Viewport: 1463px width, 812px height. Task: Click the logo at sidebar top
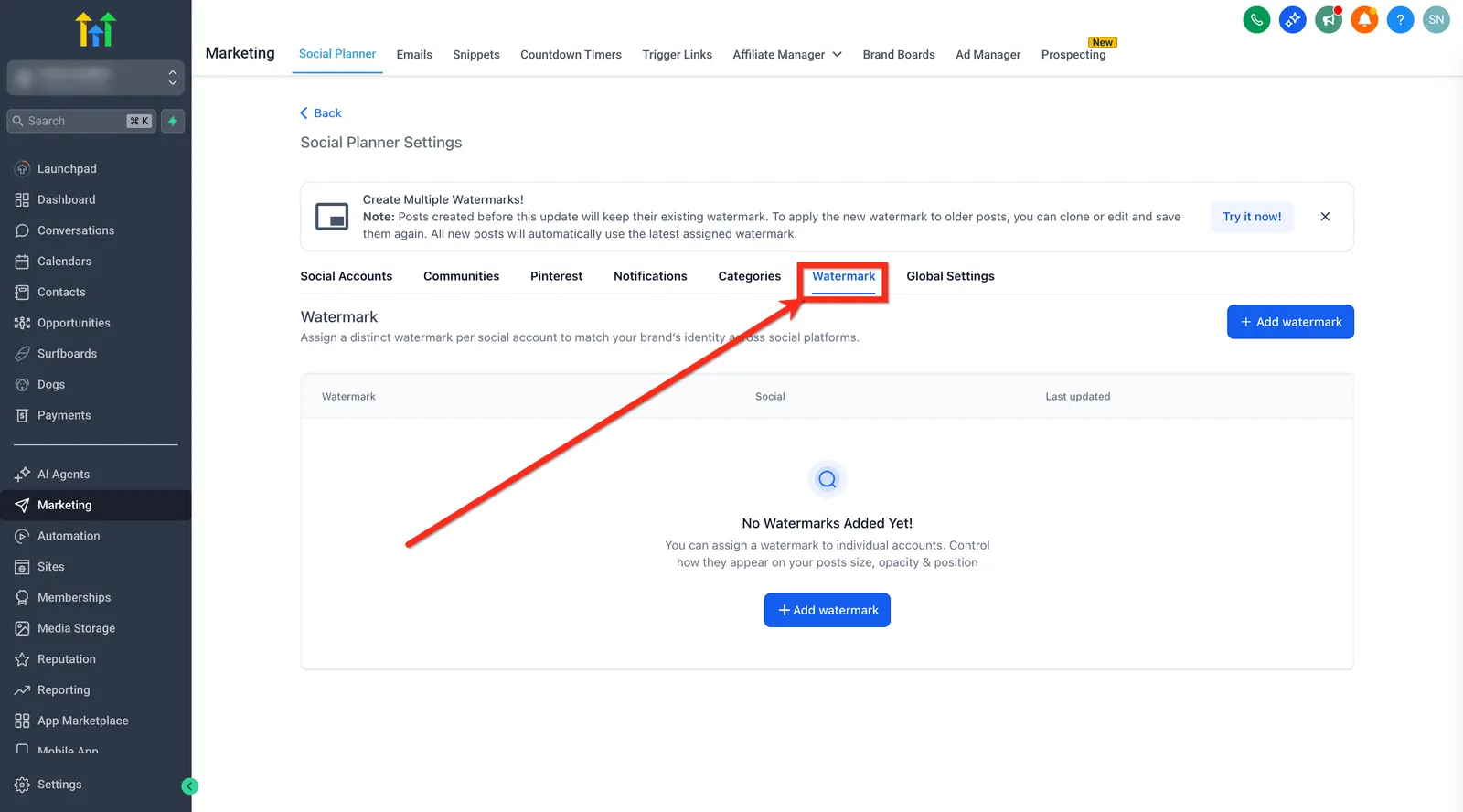click(x=95, y=29)
